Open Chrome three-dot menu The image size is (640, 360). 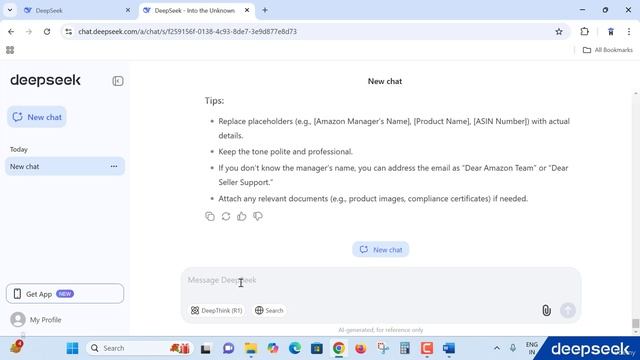pos(629,31)
